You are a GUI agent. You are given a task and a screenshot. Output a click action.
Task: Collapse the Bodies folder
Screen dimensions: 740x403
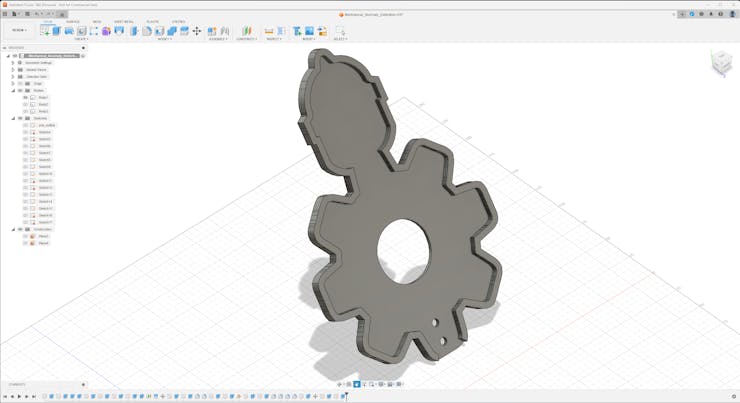tap(13, 90)
